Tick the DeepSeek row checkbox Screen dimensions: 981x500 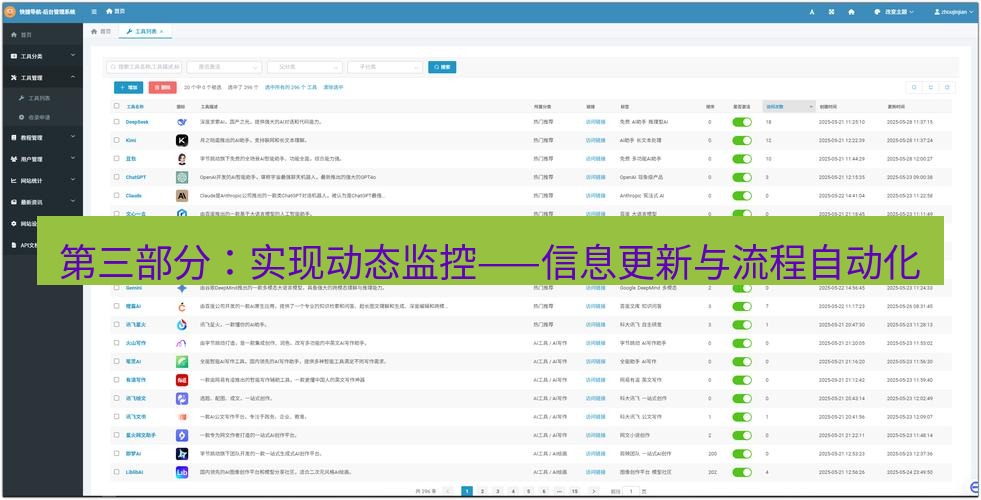tap(116, 122)
